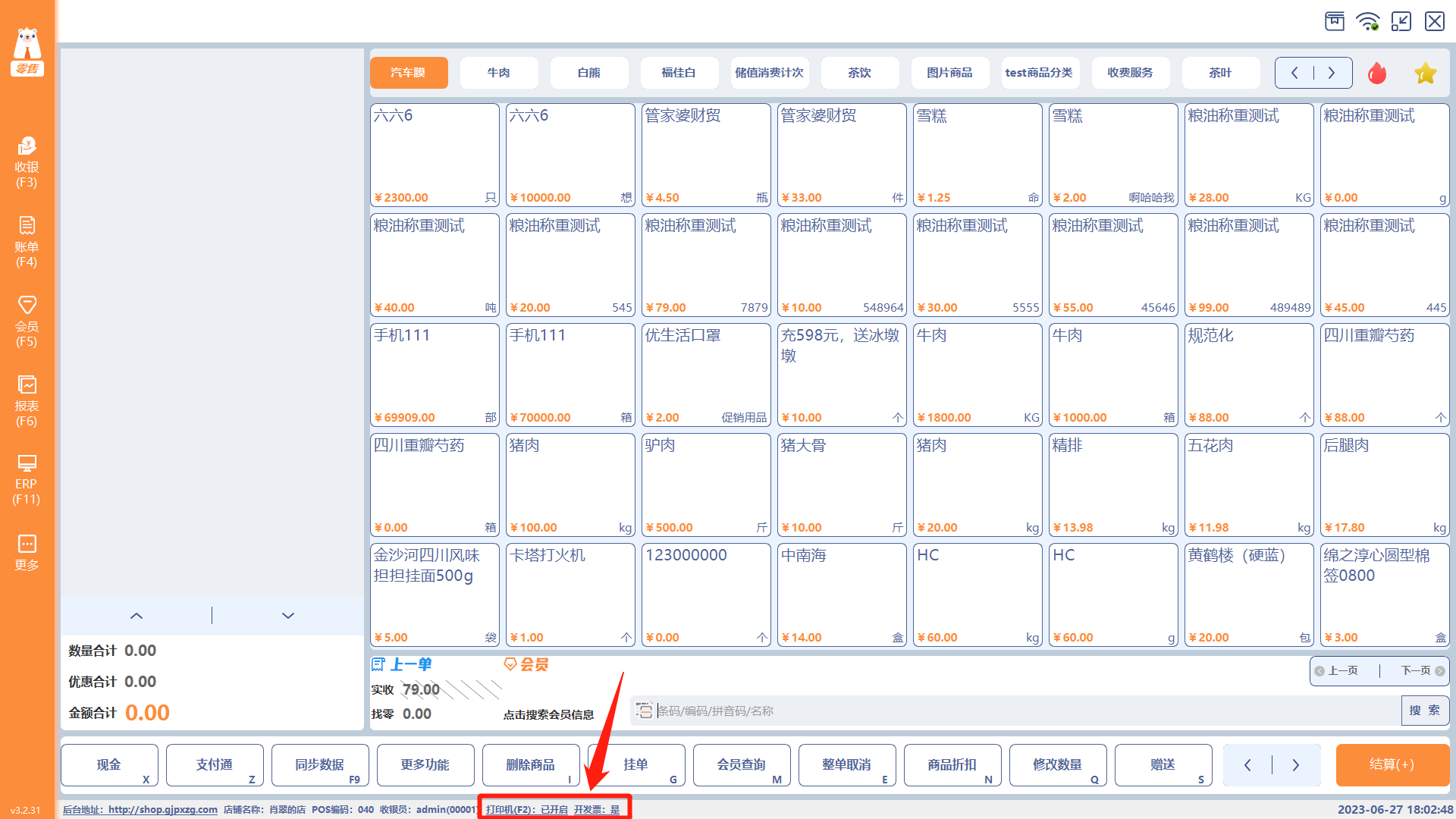Viewport: 1456px width, 819px height.
Task: Go to next category page arrow
Action: click(1332, 73)
